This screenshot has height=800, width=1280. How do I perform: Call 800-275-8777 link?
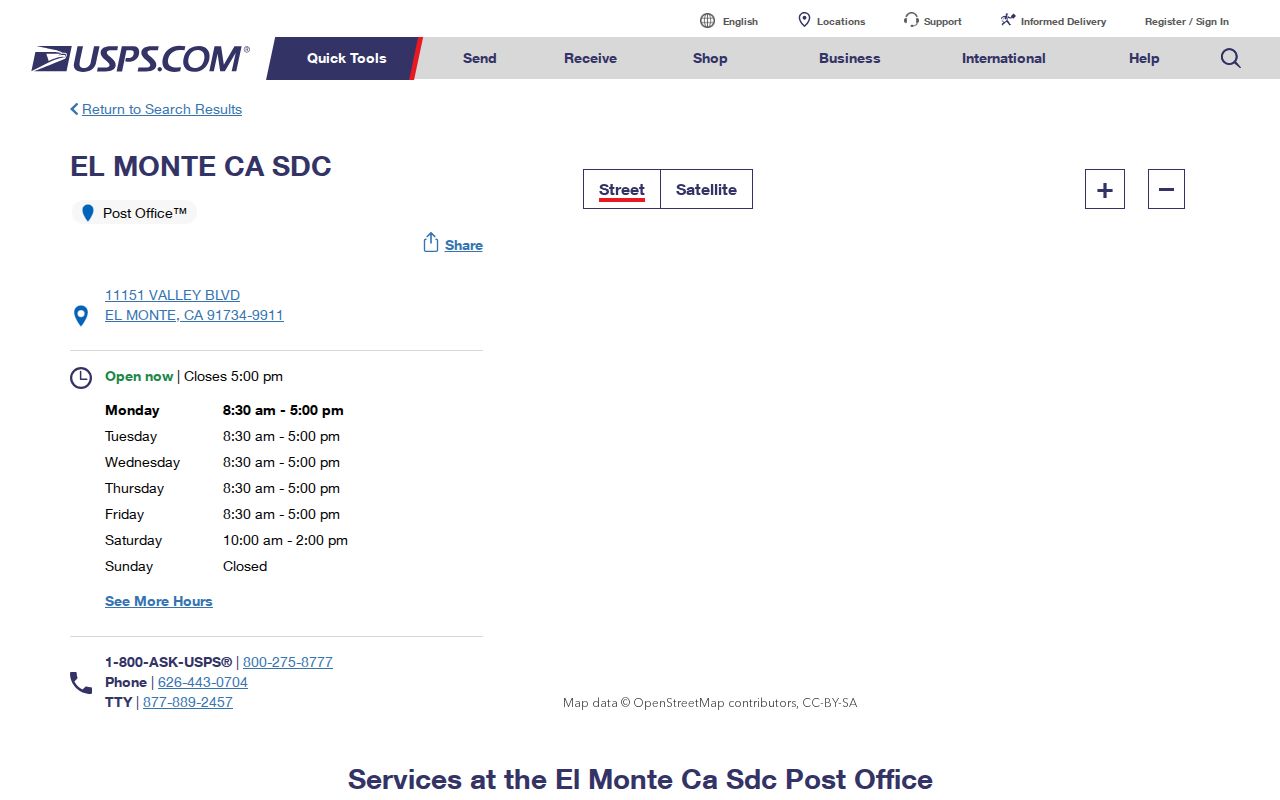[x=288, y=662]
